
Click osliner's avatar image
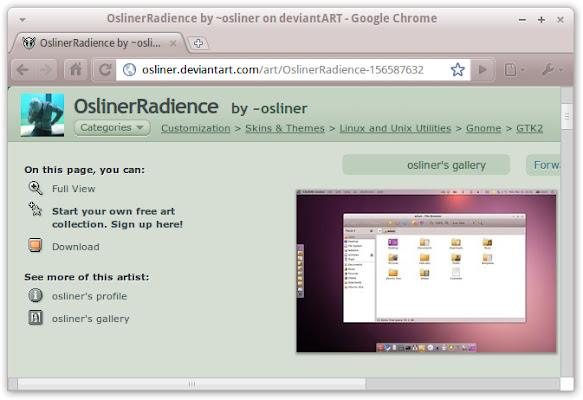pos(42,115)
